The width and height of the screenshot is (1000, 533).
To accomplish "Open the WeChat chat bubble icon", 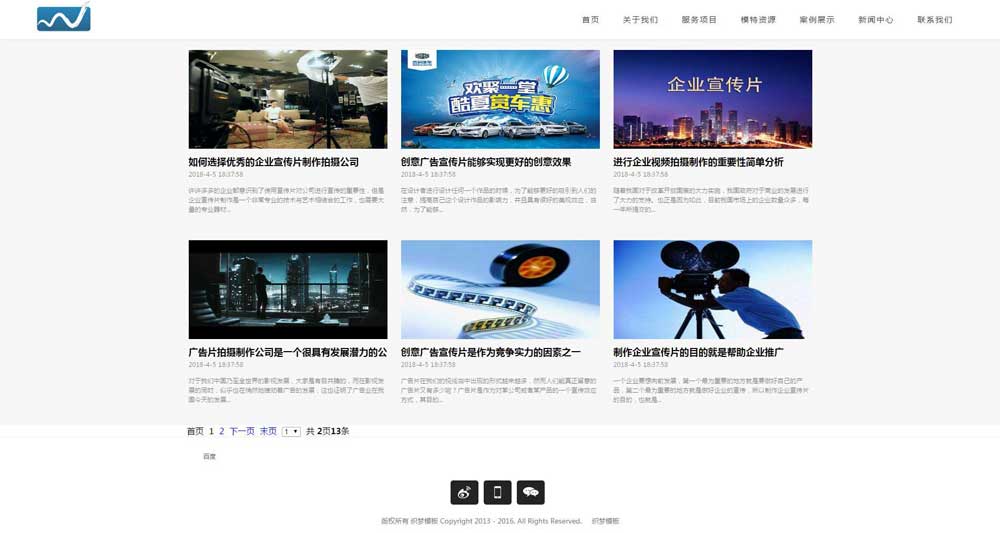I will coord(531,492).
